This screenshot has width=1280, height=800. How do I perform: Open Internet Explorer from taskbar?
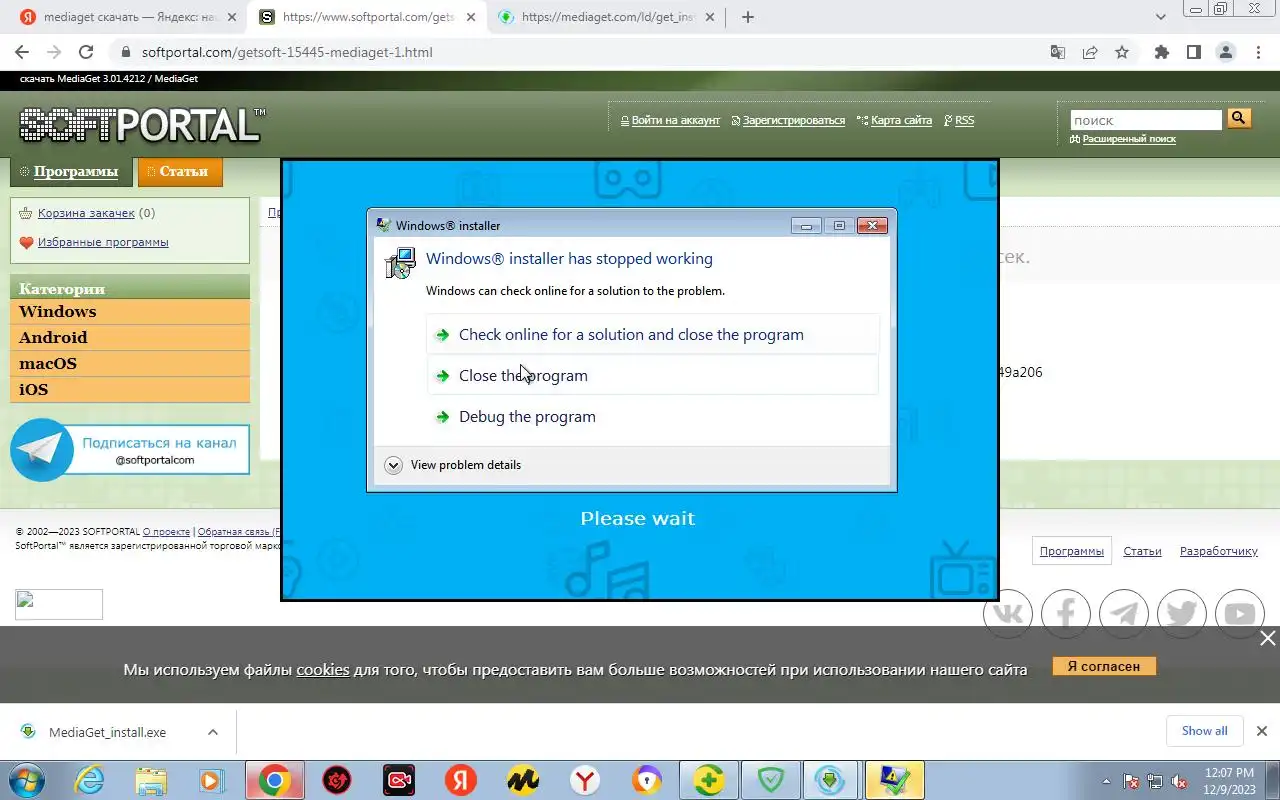[90, 780]
